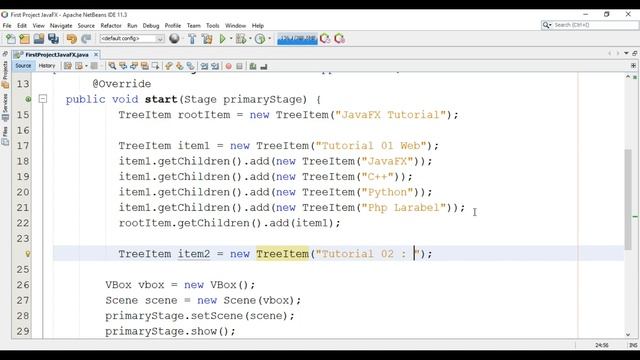The height and width of the screenshot is (360, 640).
Task: Click first red circular icon after memory bar
Action: click(325, 39)
